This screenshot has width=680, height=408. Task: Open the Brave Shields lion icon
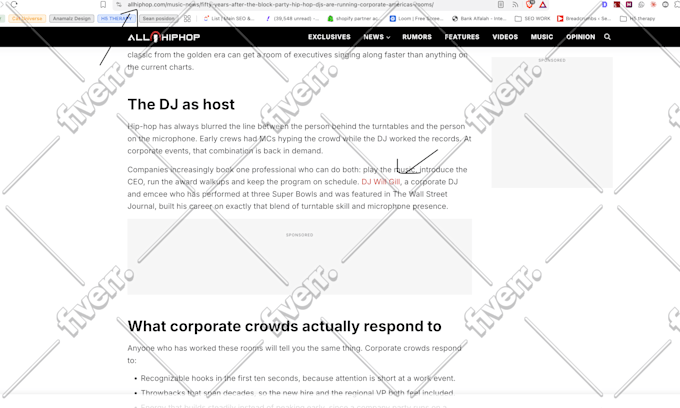[x=530, y=4]
